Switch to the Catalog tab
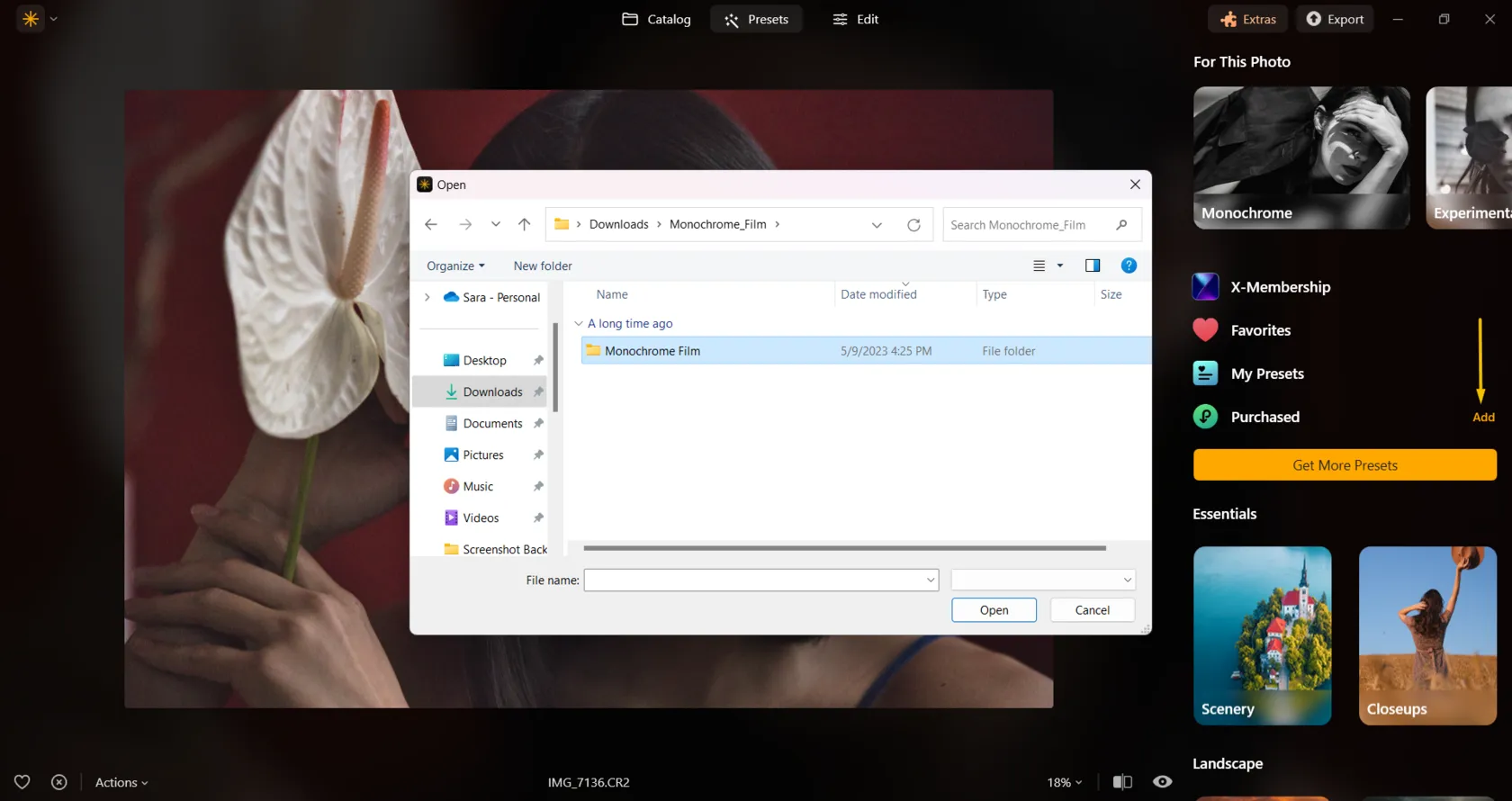The height and width of the screenshot is (801, 1512). 656,19
